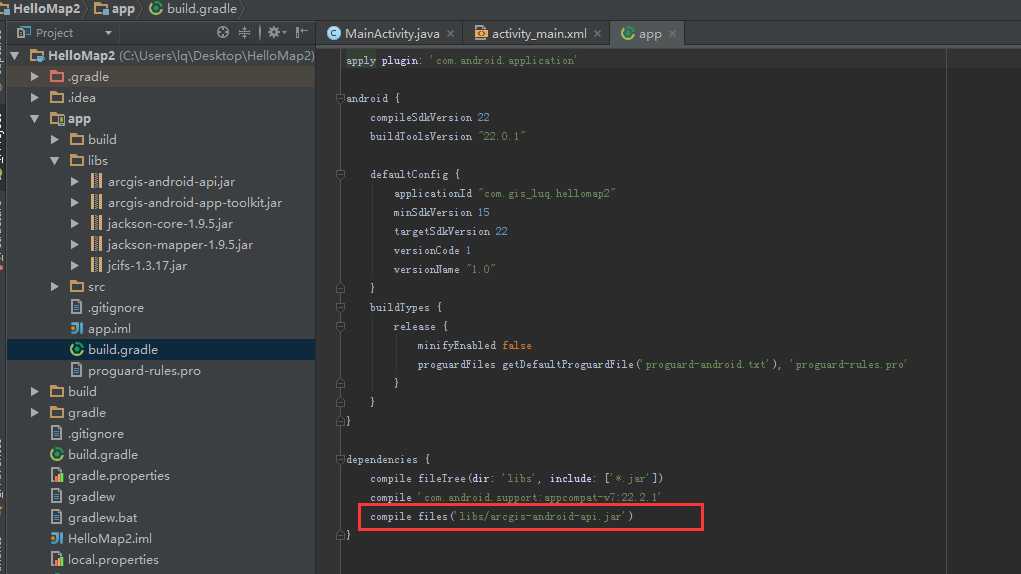Expand the .idea folder
Screen dimensions: 1021x574
click(35, 98)
